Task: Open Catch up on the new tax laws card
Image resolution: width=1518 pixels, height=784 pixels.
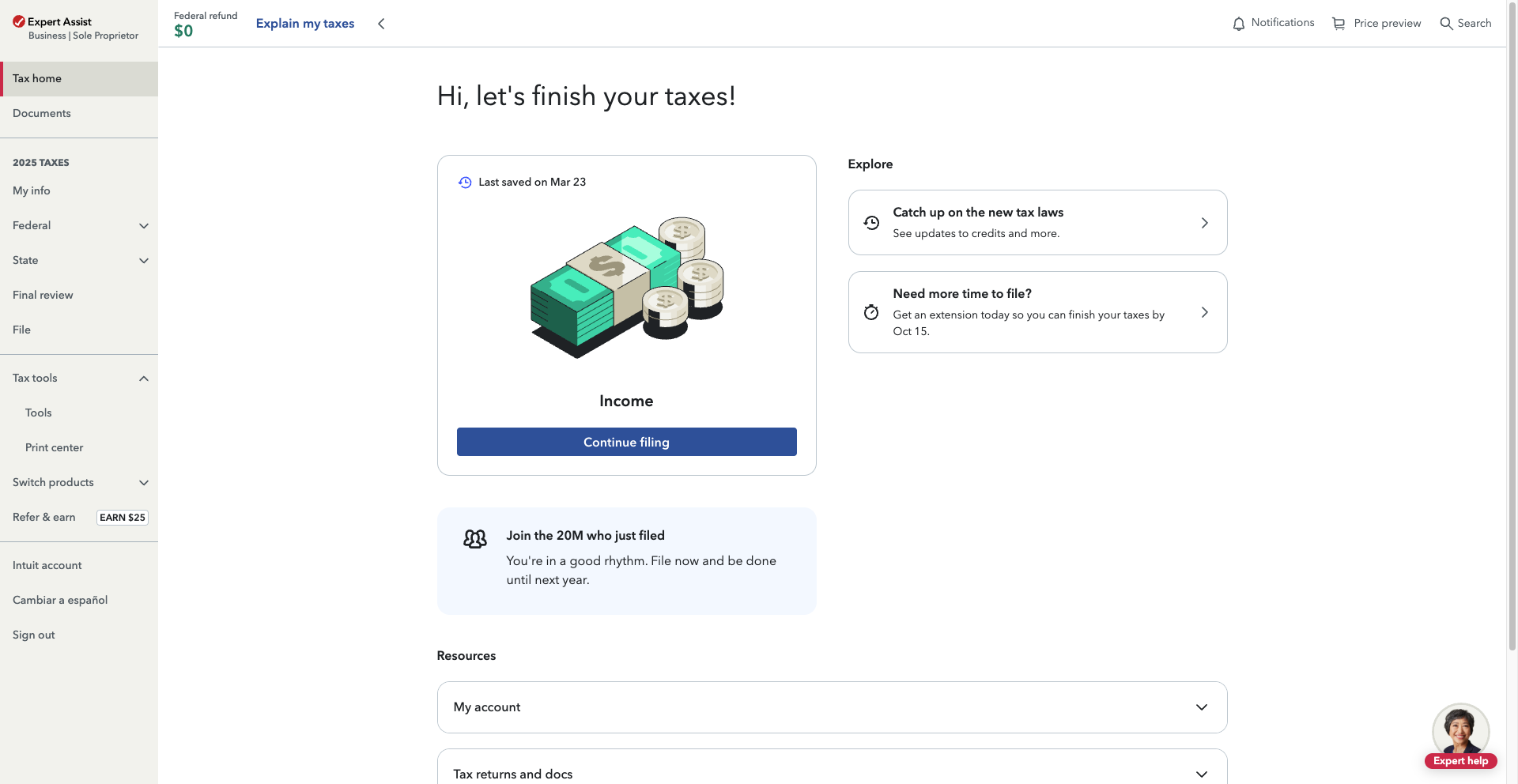Action: click(x=1037, y=222)
